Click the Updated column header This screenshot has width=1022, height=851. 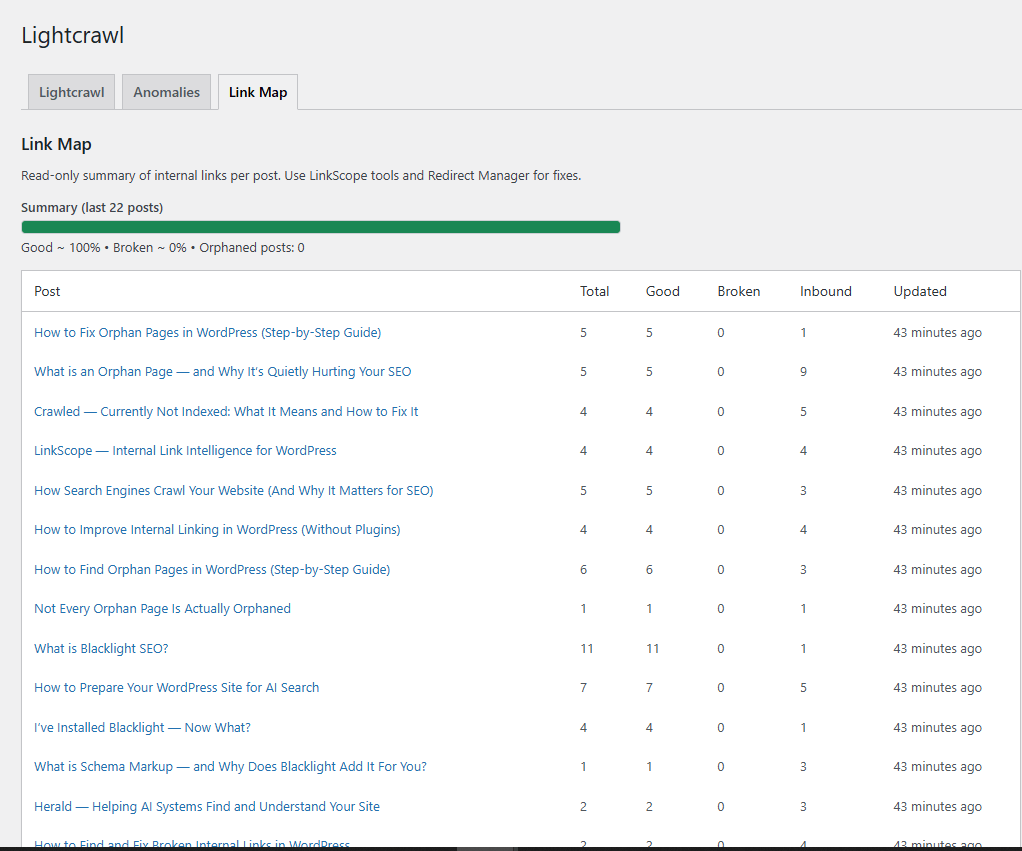click(x=919, y=291)
